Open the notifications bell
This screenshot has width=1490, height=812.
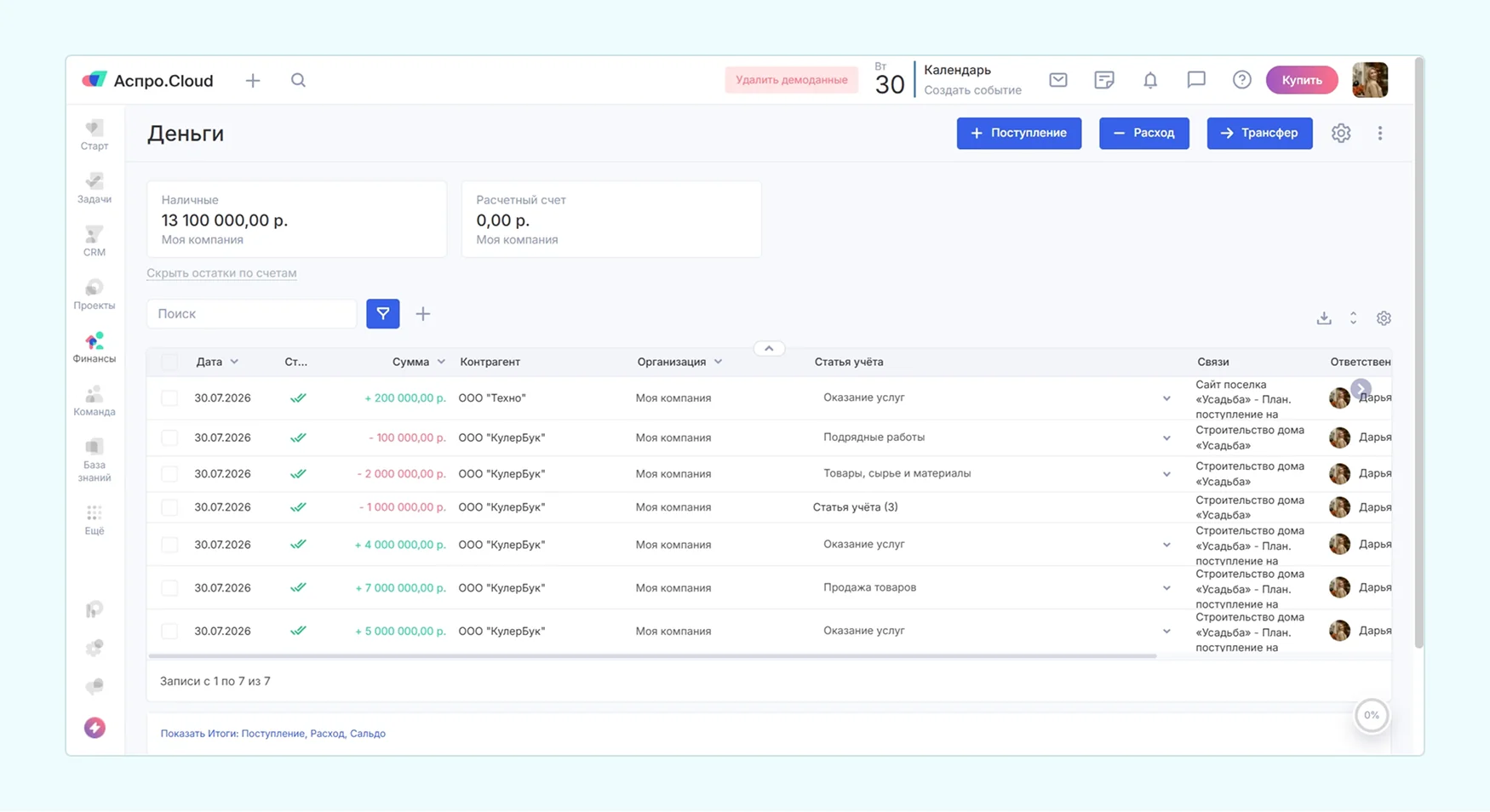(1150, 80)
